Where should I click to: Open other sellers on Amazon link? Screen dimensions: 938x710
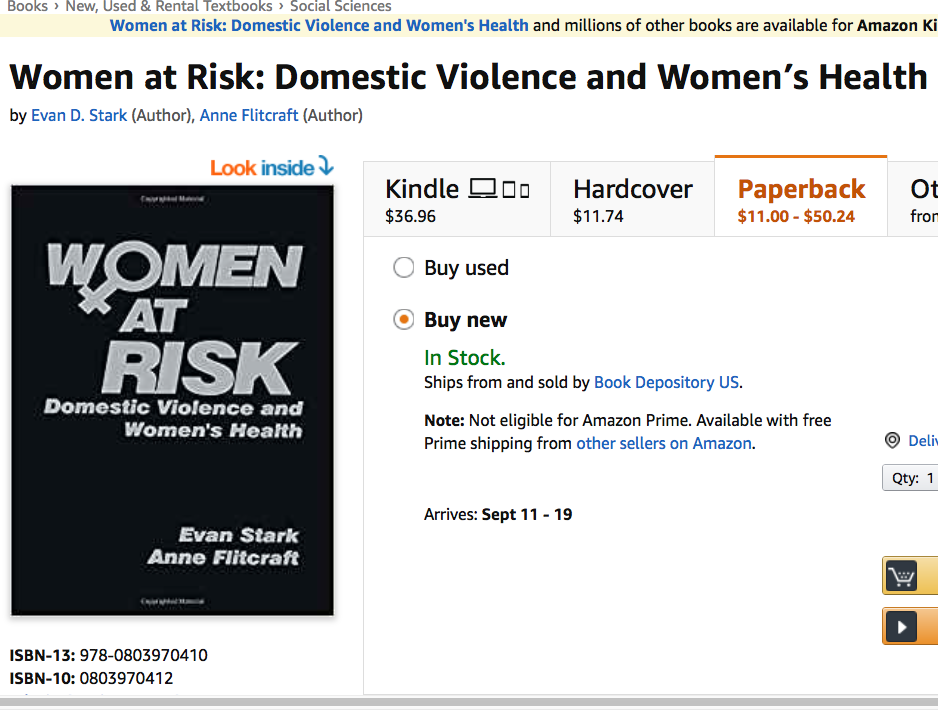click(663, 443)
